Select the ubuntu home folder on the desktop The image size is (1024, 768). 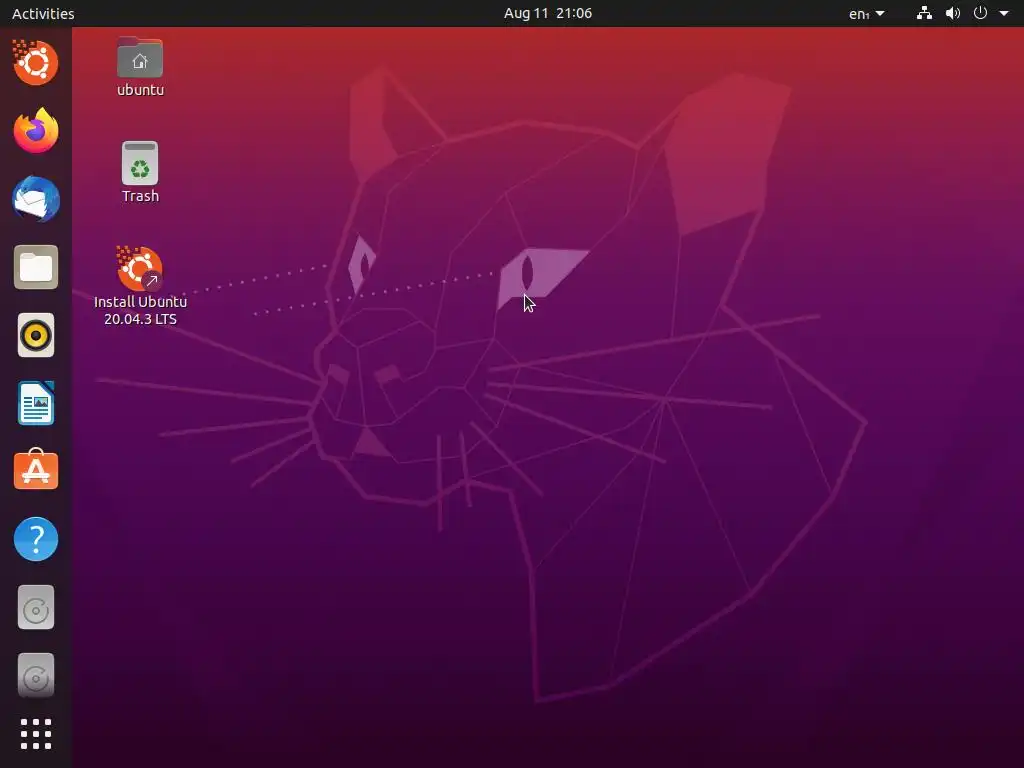point(140,67)
